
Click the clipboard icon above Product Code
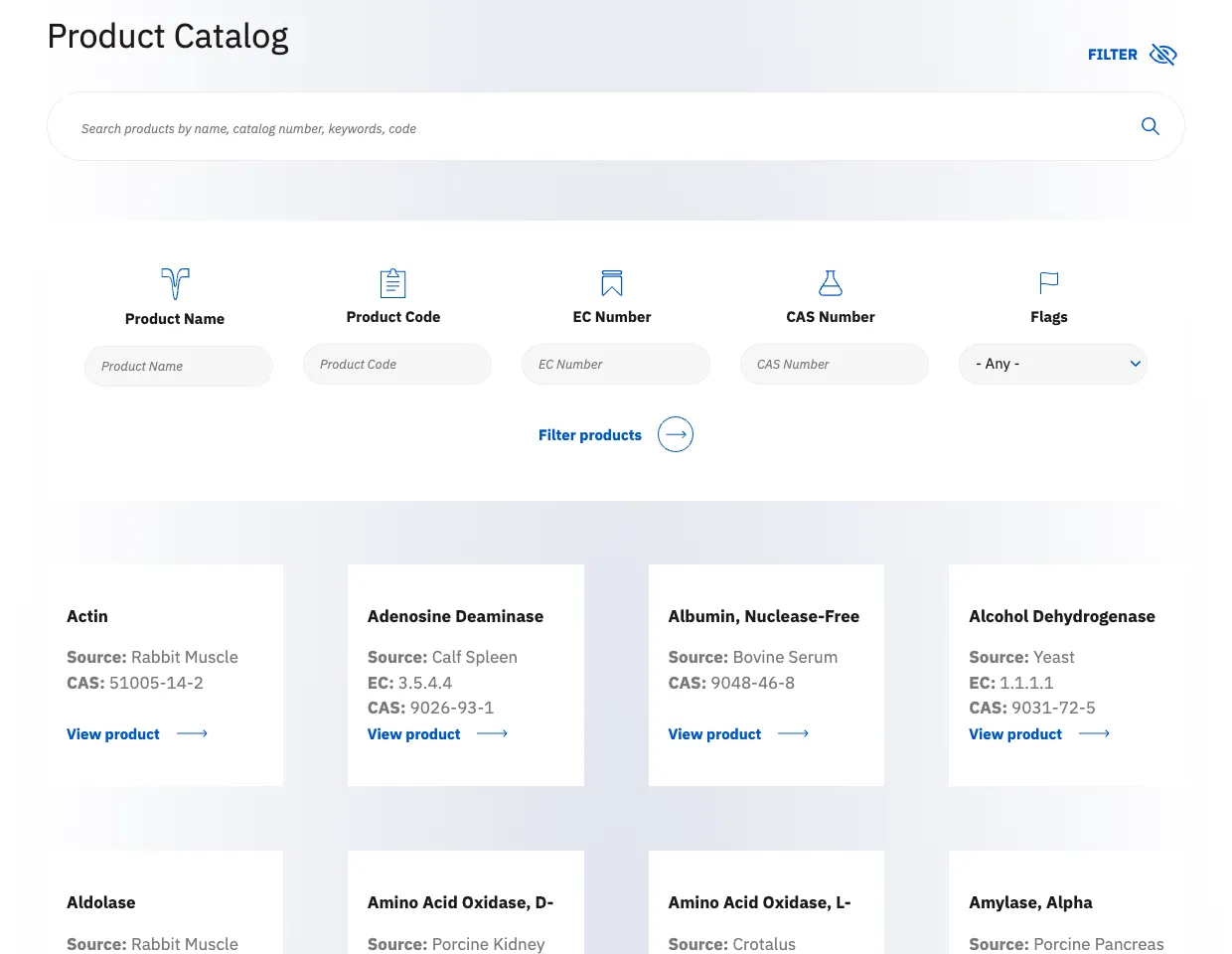[393, 283]
